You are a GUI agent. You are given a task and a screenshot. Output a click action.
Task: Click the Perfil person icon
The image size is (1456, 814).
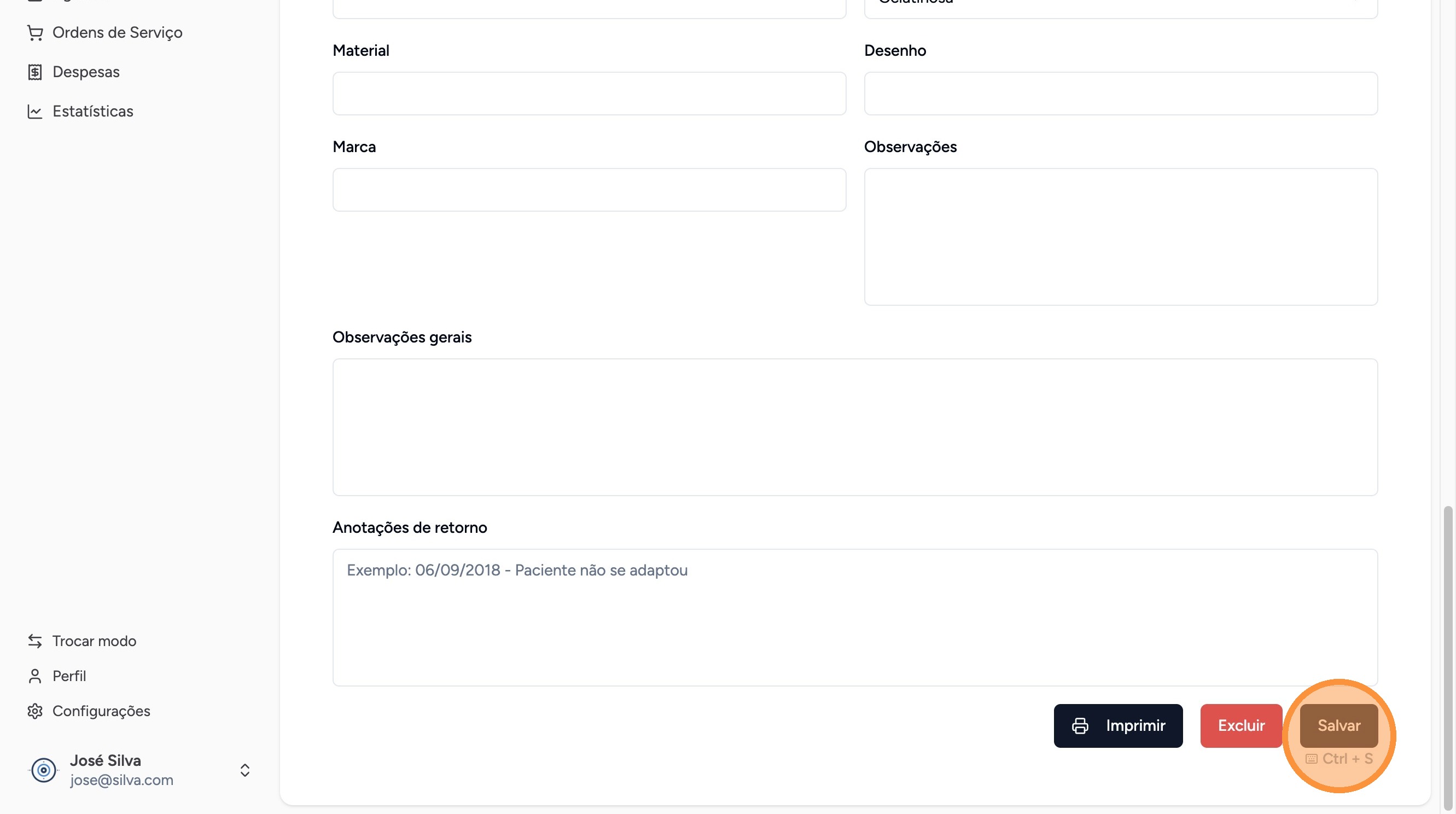35,676
